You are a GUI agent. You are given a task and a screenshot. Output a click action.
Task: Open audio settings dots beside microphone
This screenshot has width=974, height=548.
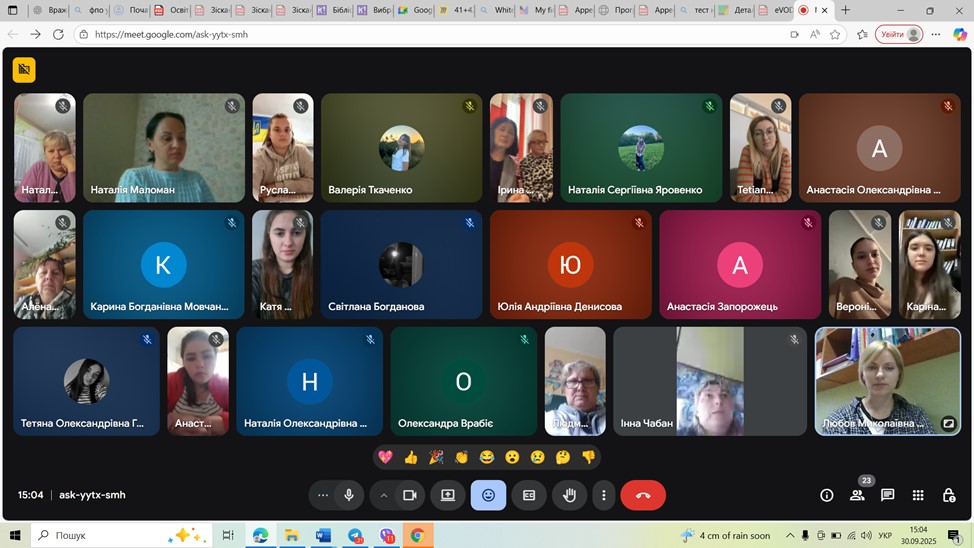[x=322, y=495]
